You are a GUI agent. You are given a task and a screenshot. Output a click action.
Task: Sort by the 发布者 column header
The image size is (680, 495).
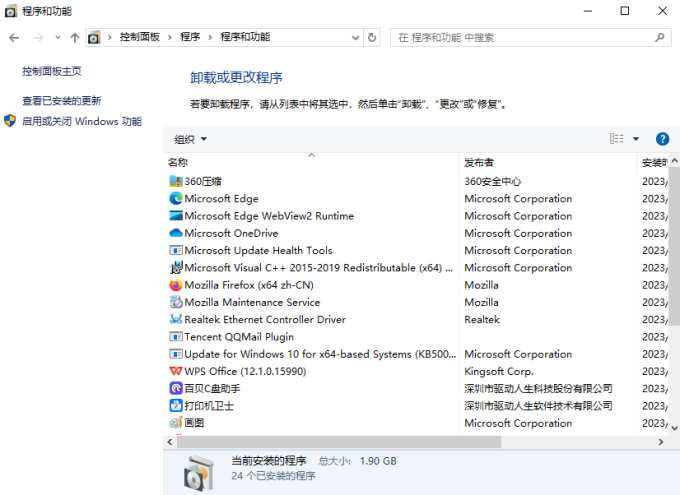click(x=547, y=162)
